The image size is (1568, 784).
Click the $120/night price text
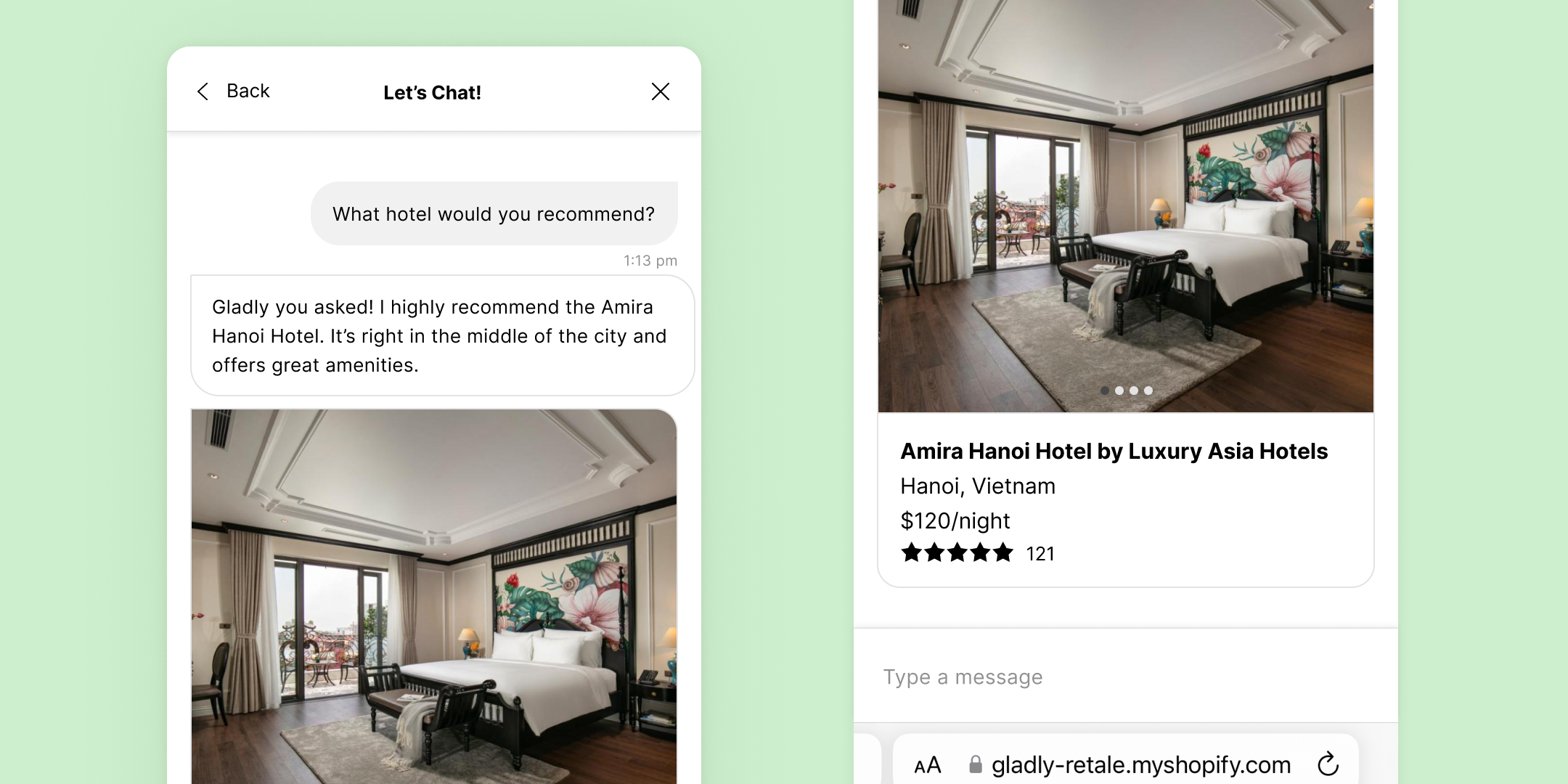pyautogui.click(x=955, y=520)
